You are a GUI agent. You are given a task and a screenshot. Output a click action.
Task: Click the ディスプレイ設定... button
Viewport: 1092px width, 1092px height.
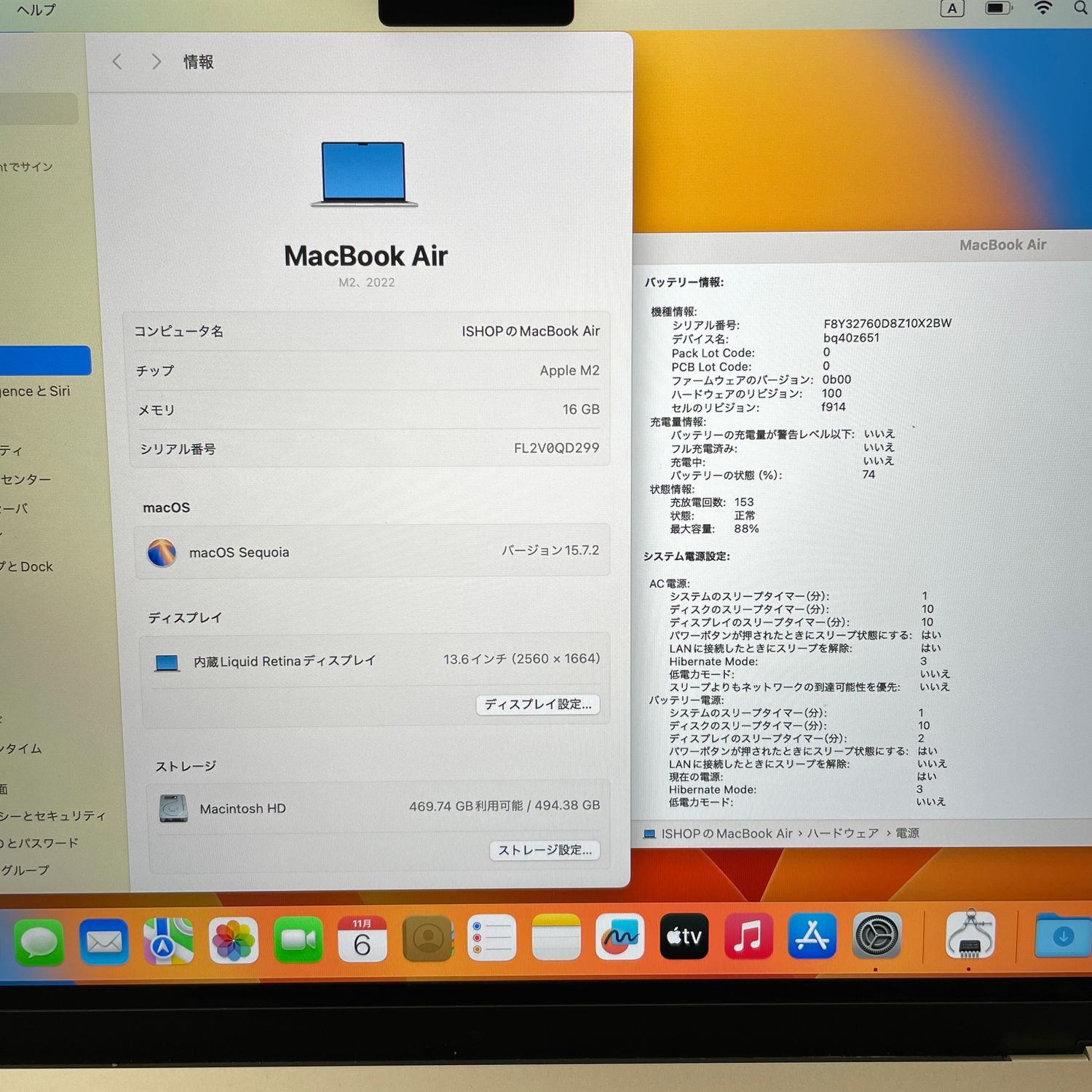coord(538,705)
